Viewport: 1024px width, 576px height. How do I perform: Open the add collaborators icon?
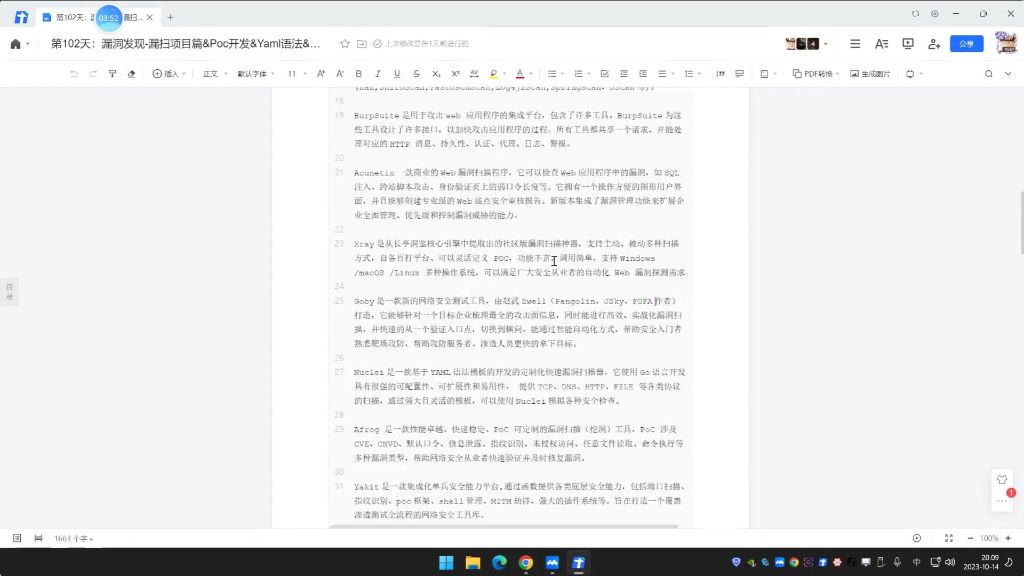point(934,44)
